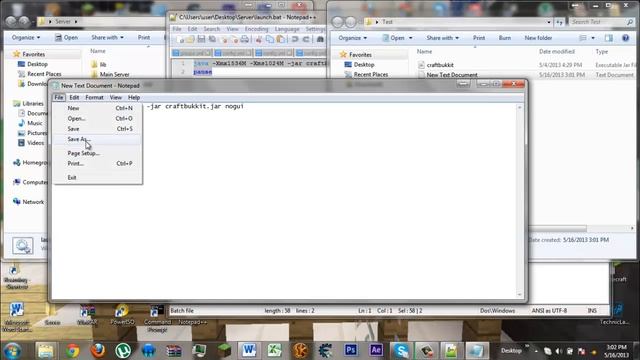Click Print in Test explorer toolbar

(x=479, y=38)
